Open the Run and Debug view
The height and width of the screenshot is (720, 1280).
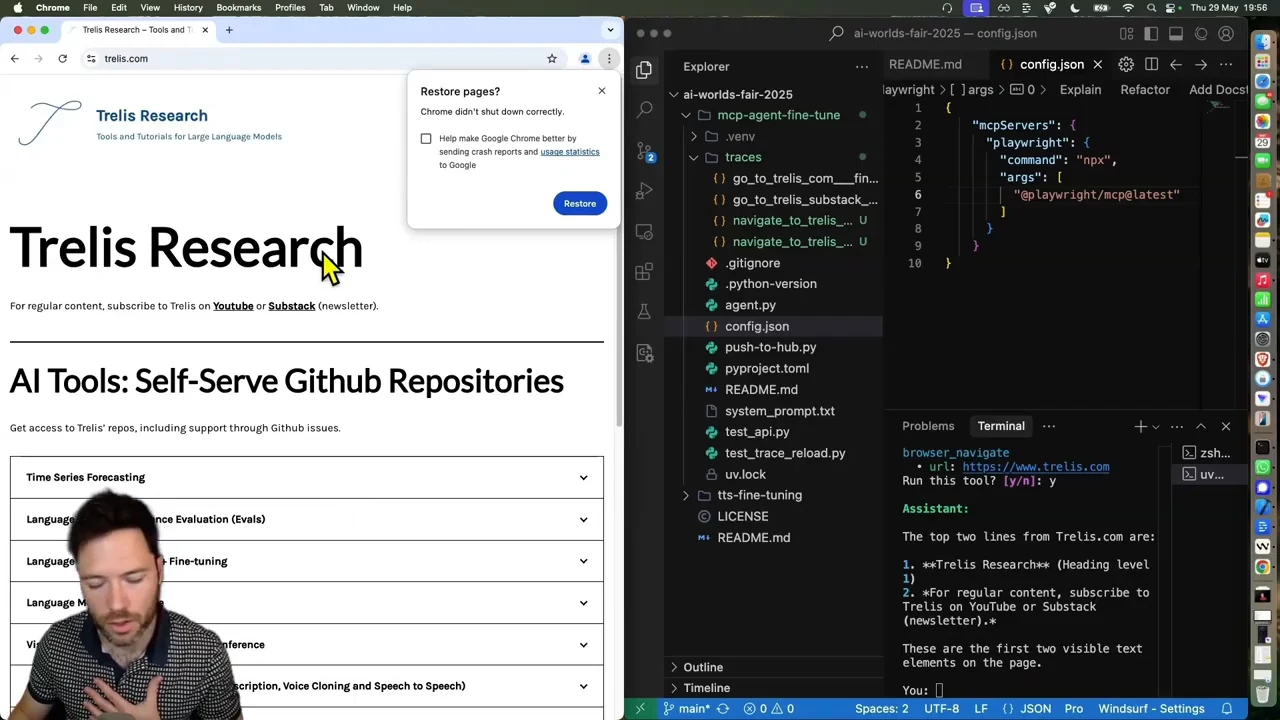[644, 191]
